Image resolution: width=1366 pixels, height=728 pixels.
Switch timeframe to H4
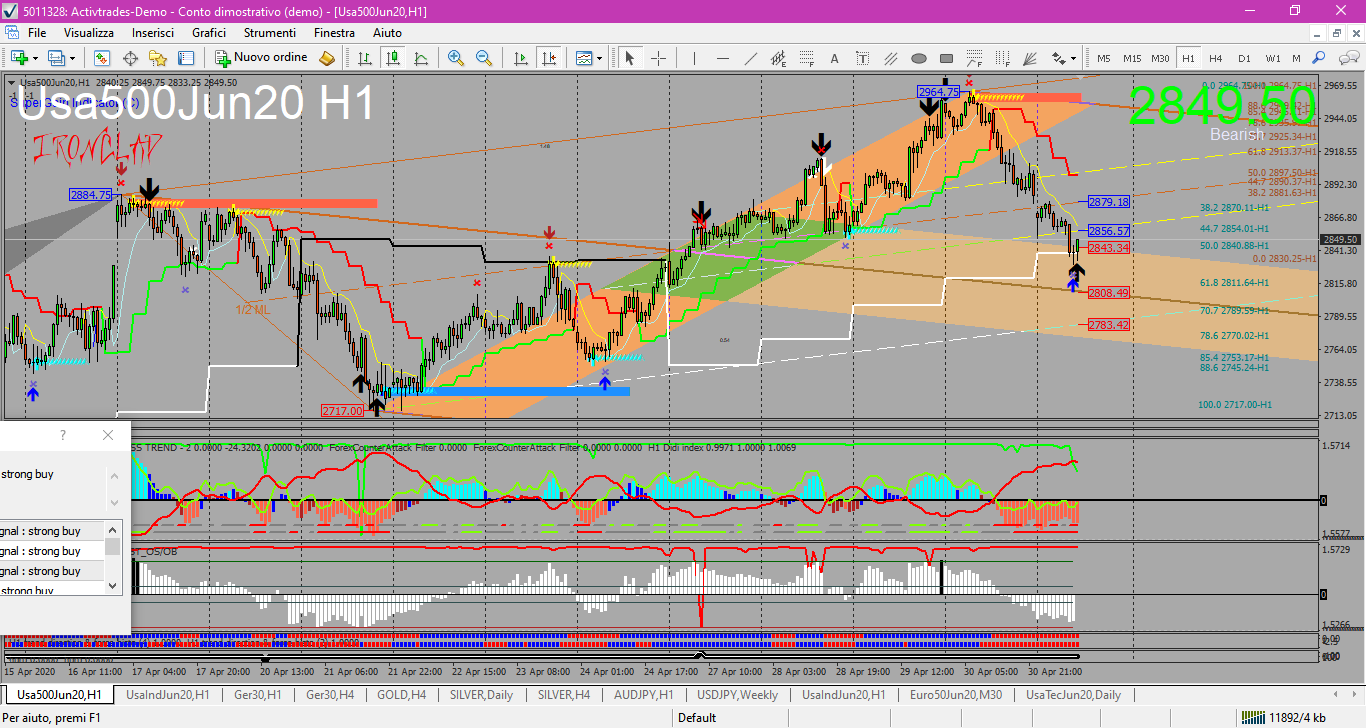[1216, 58]
